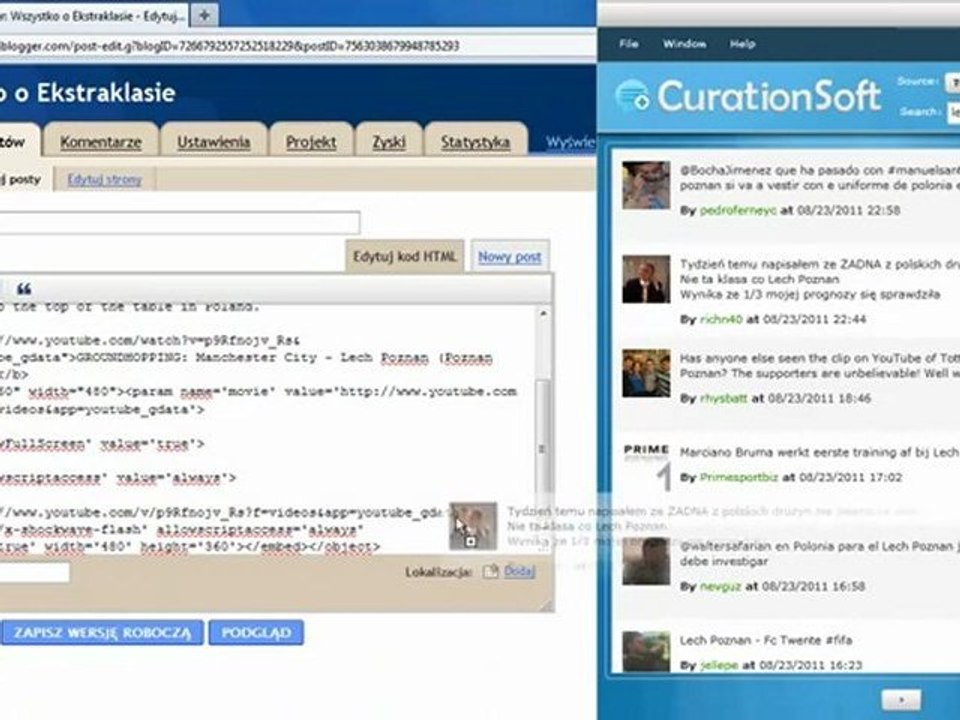Viewport: 960px width, 720px height.
Task: Switch to the Projekt tab
Action: (311, 142)
